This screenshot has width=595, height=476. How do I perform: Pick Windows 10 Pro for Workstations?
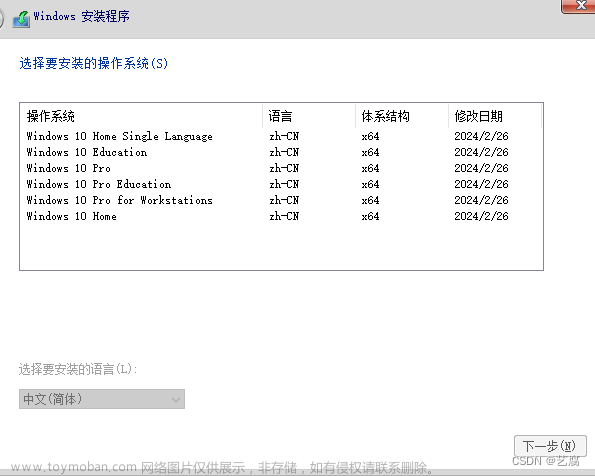point(281,200)
